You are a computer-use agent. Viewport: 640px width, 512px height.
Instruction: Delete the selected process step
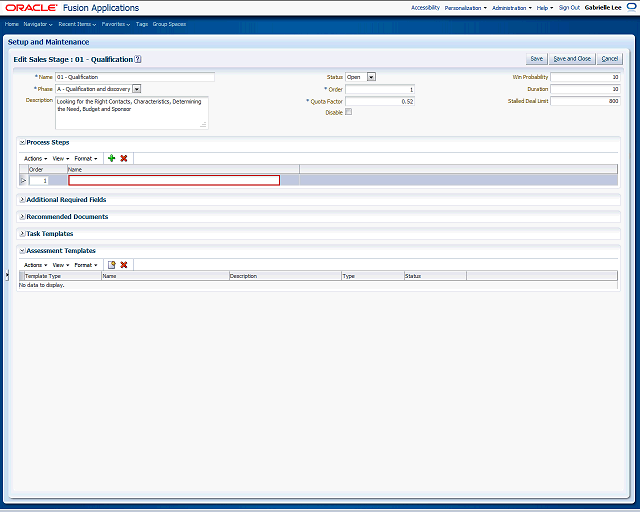(124, 158)
